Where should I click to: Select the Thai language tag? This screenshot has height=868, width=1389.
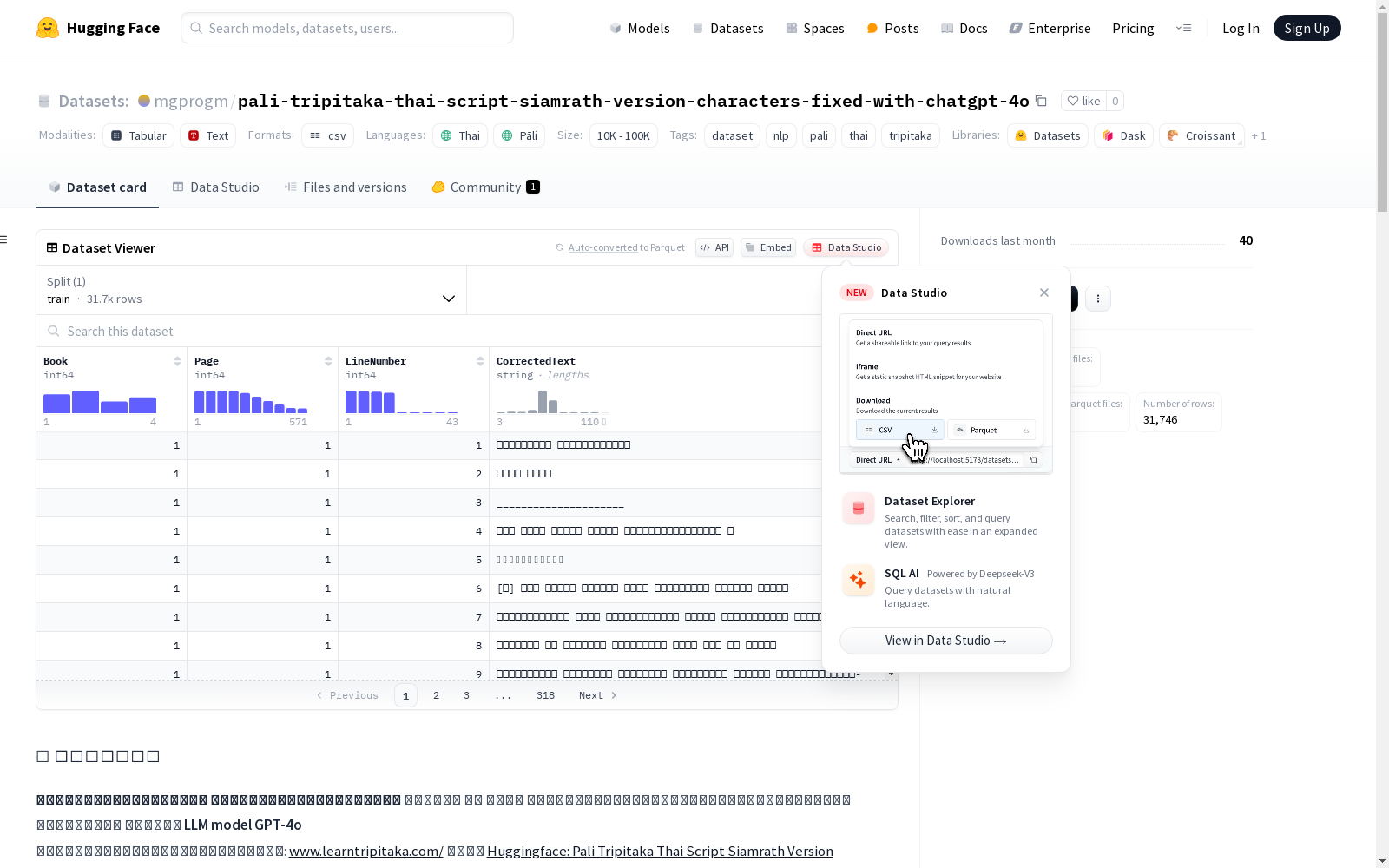460,135
